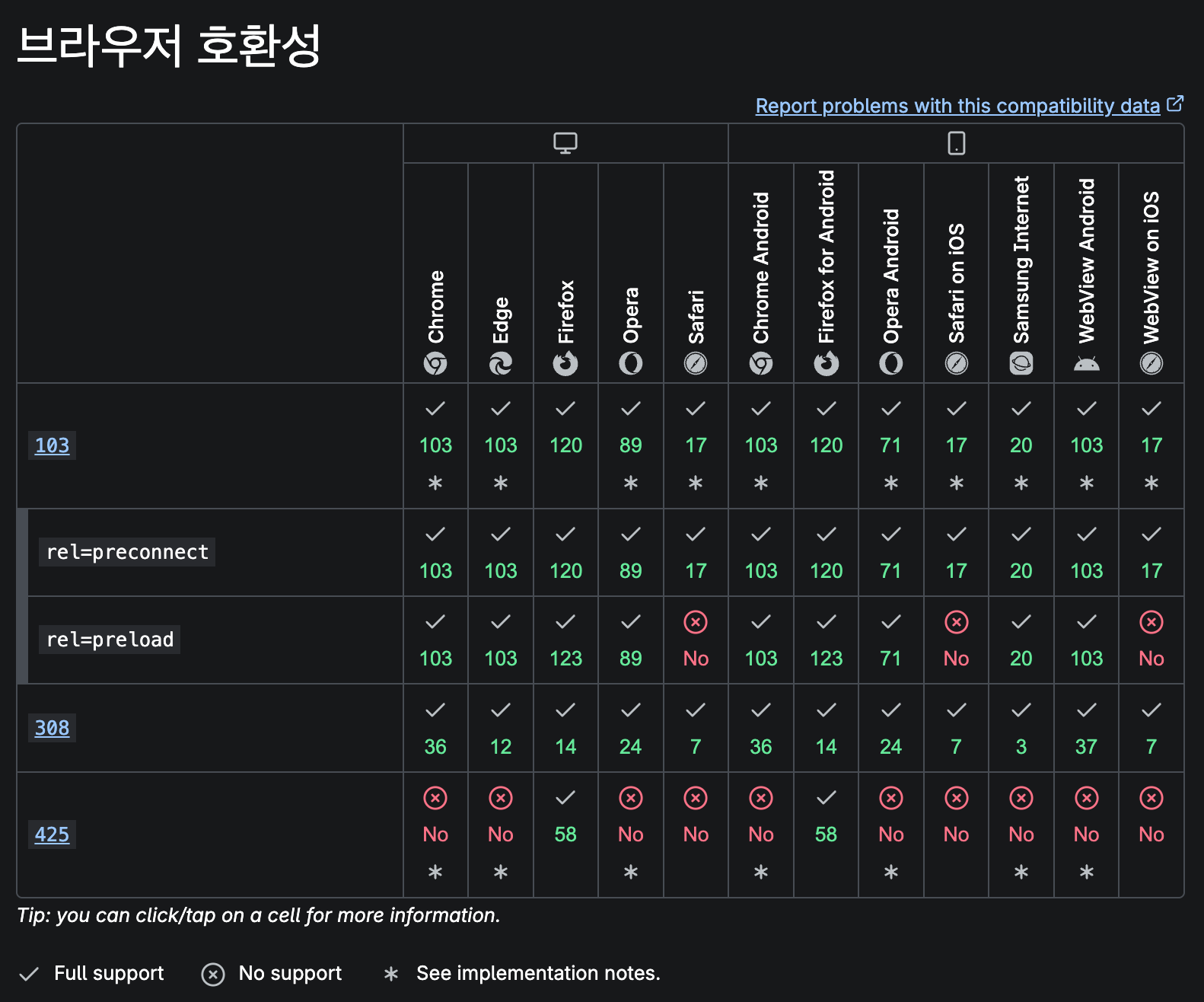Open Opera Android cell showing 71 in 103 row
Screen dimensions: 1204x1002
coord(891,446)
